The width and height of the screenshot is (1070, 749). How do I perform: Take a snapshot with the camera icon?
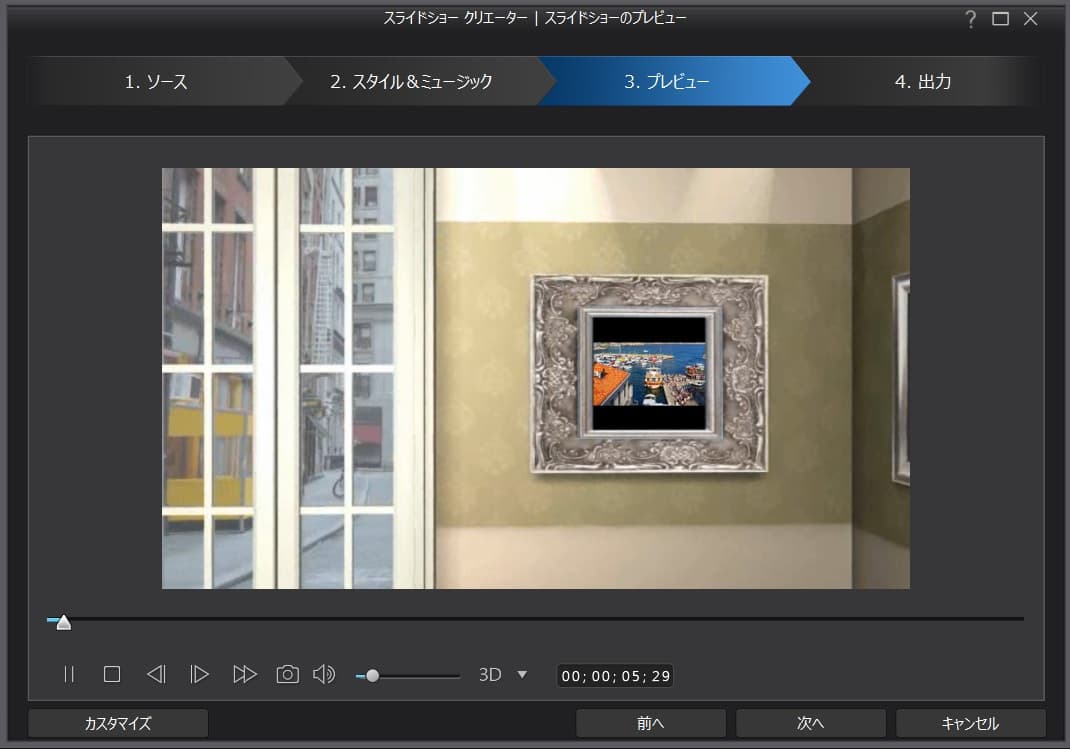pos(287,675)
